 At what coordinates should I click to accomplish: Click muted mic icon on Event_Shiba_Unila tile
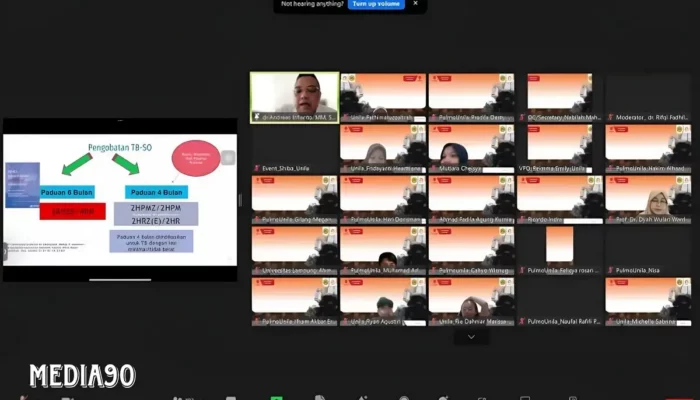pos(256,168)
